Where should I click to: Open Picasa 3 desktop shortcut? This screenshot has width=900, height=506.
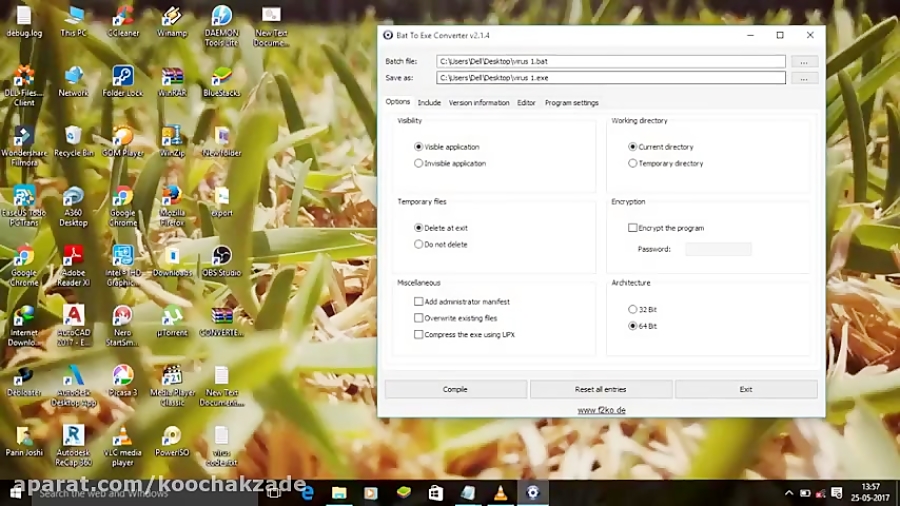pyautogui.click(x=123, y=382)
